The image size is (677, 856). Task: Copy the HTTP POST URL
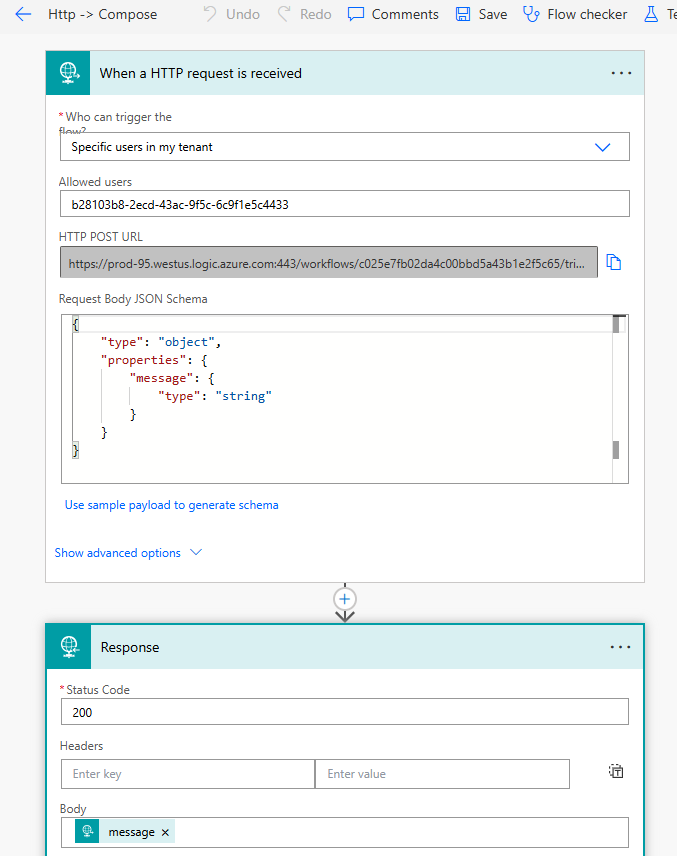[614, 261]
